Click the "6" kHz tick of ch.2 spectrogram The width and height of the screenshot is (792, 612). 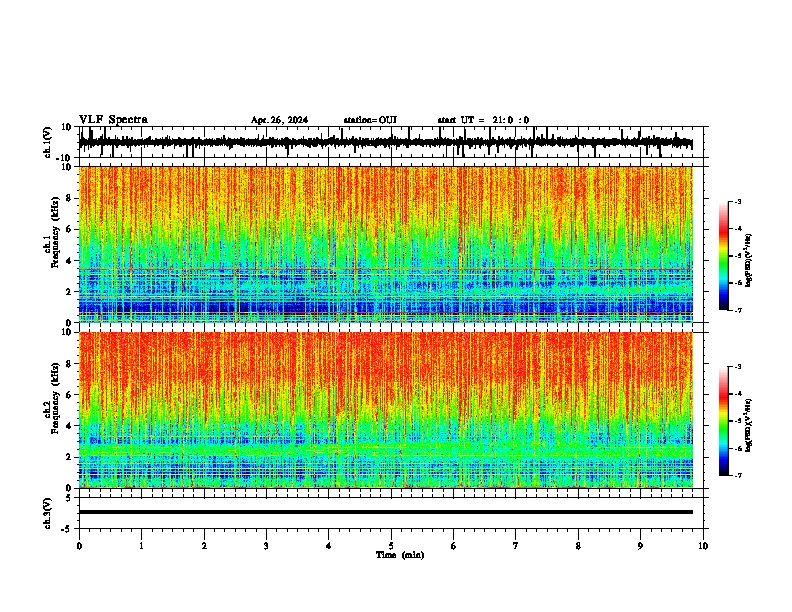click(x=70, y=395)
